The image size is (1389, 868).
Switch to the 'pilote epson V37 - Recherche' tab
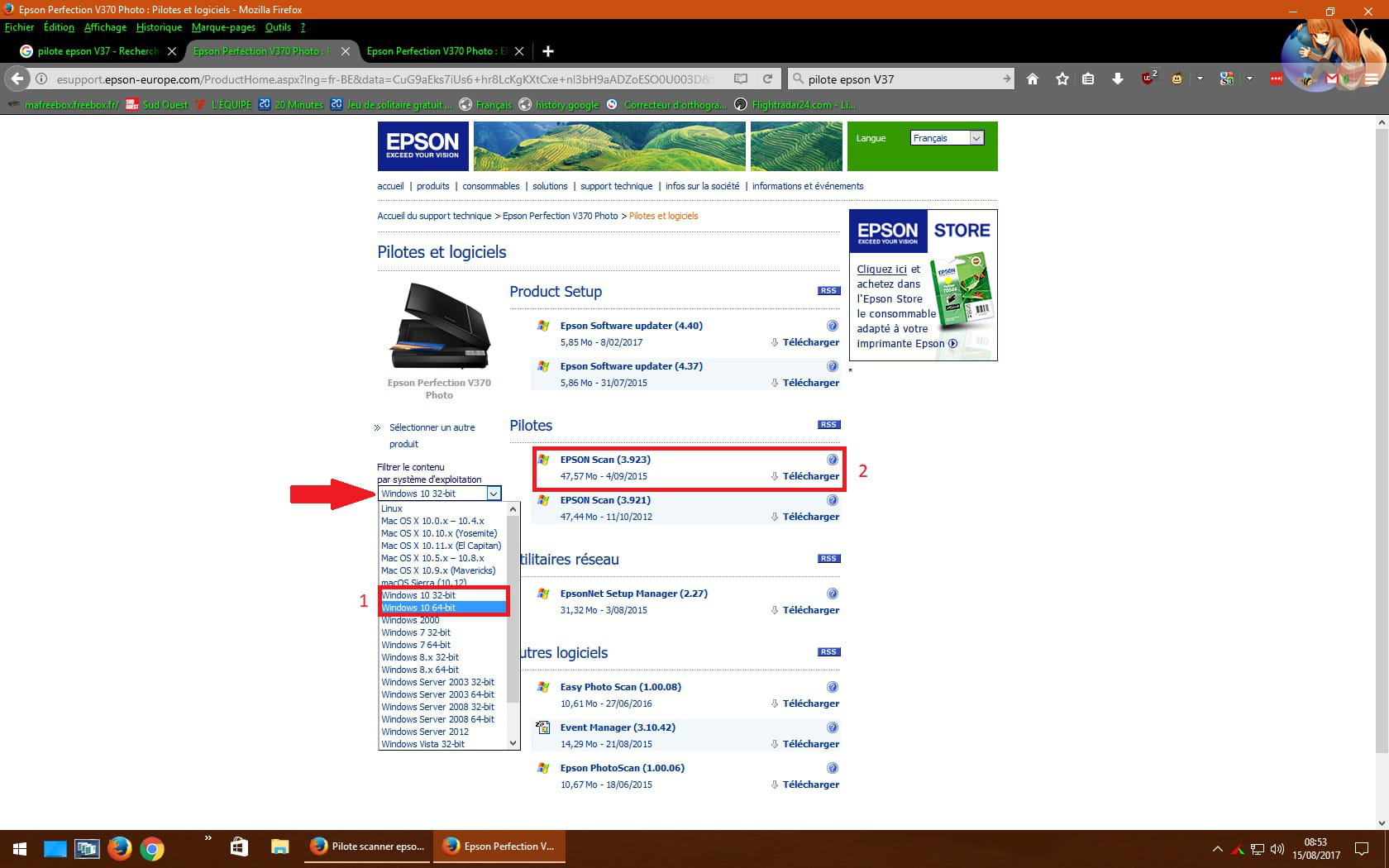[x=98, y=51]
